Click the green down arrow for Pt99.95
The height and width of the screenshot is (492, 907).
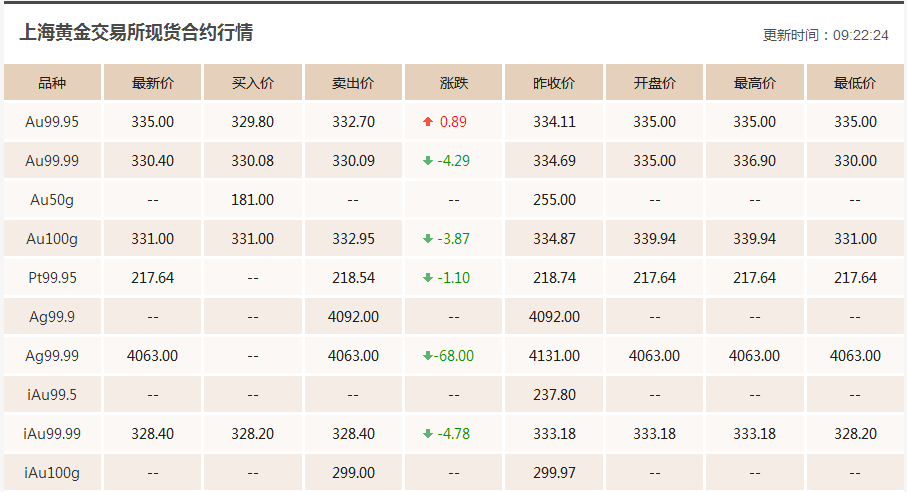[428, 278]
